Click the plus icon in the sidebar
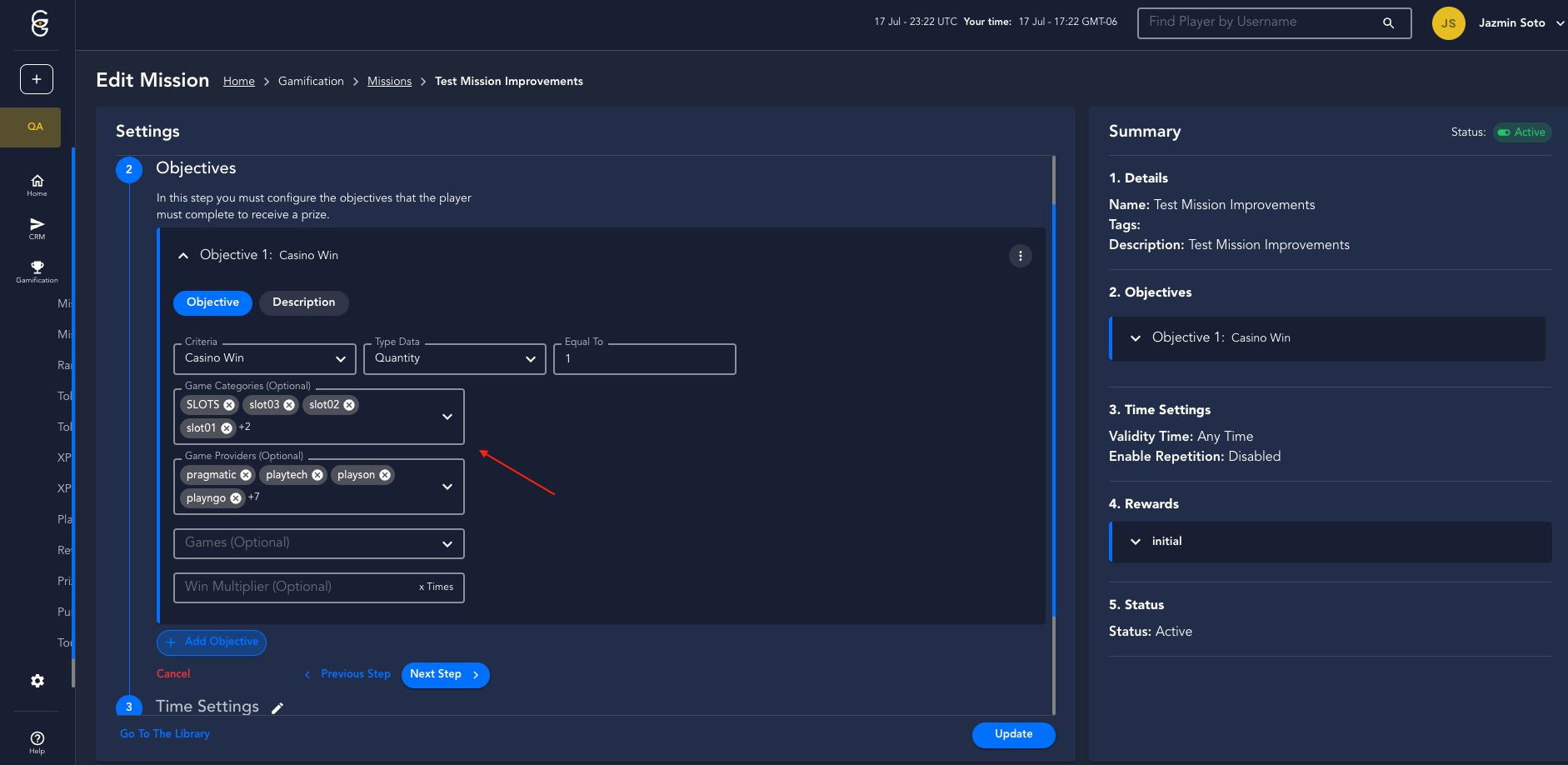The image size is (1568, 765). coord(37,79)
